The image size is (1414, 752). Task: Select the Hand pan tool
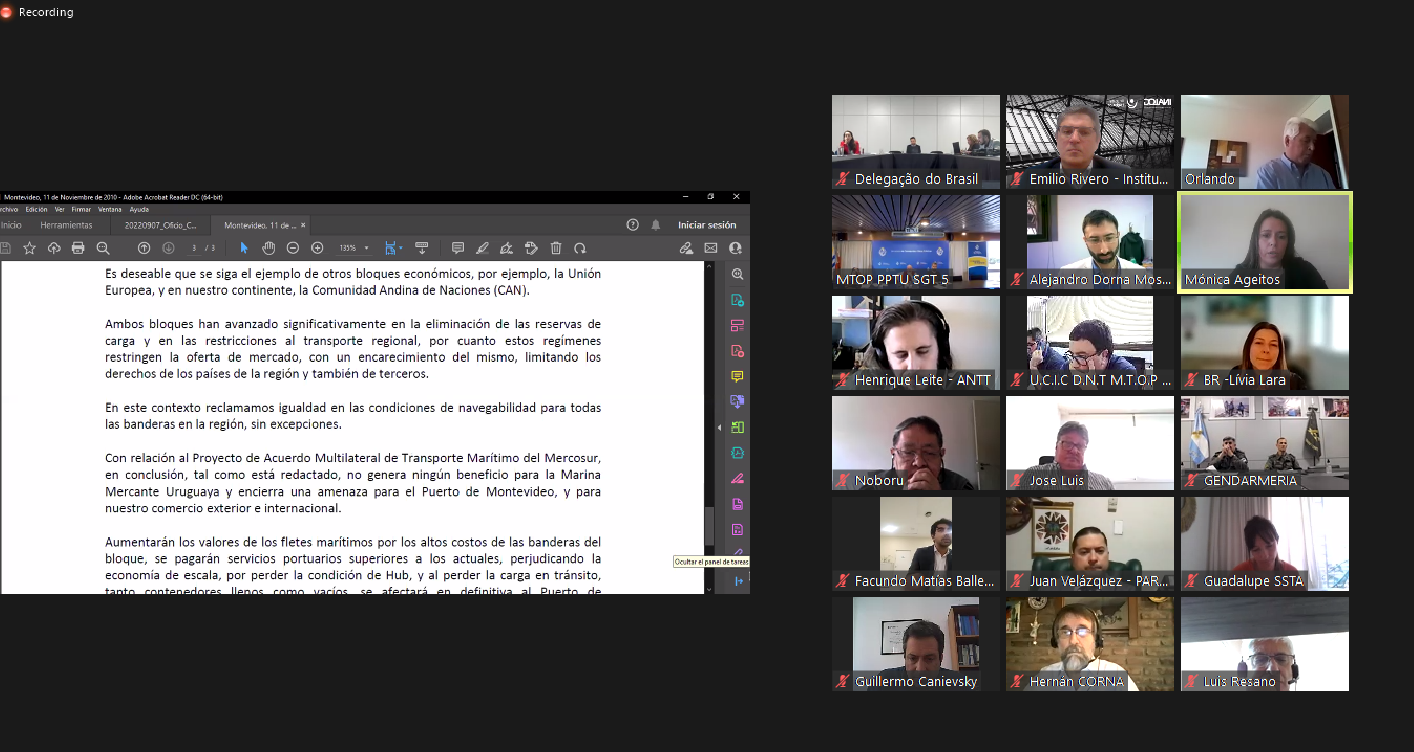(x=268, y=248)
